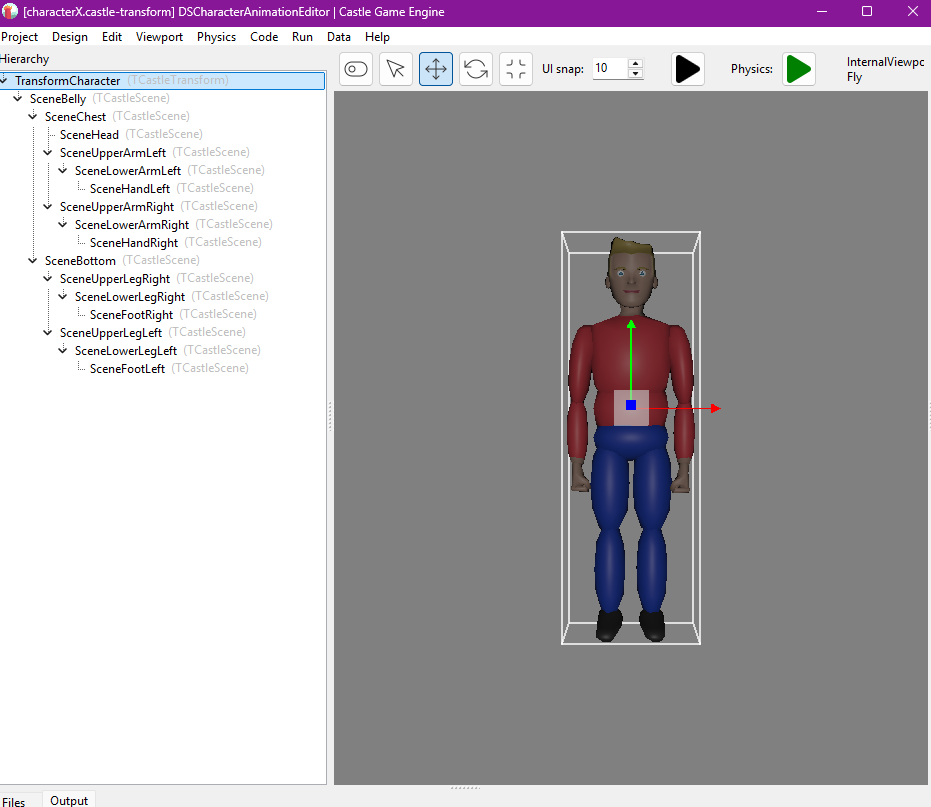Activate the Translate move tool
The image size is (931, 807).
(436, 69)
